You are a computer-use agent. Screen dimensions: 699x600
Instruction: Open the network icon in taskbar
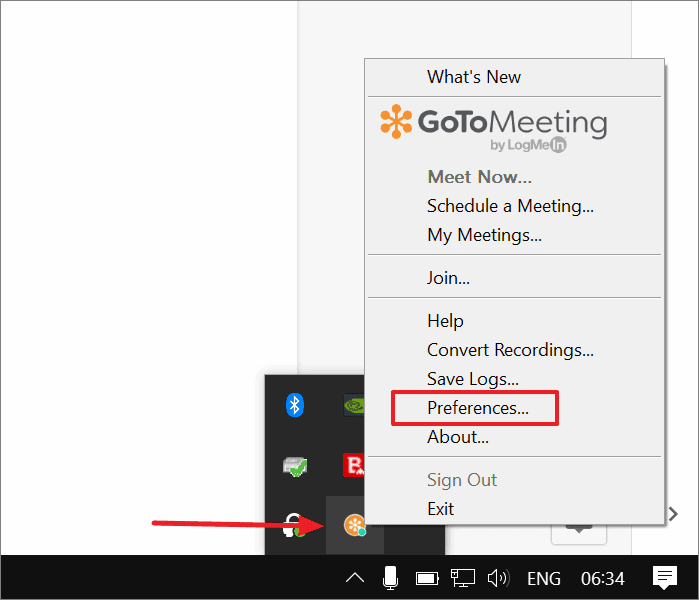pyautogui.click(x=463, y=578)
